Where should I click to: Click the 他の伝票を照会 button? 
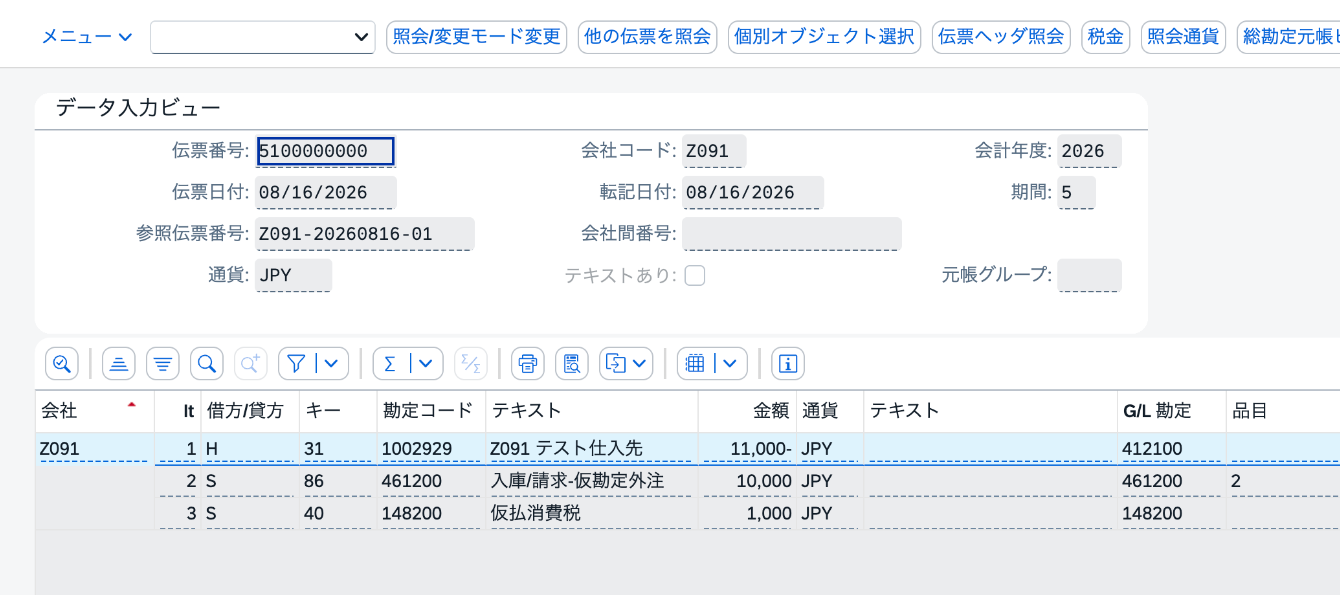[648, 37]
